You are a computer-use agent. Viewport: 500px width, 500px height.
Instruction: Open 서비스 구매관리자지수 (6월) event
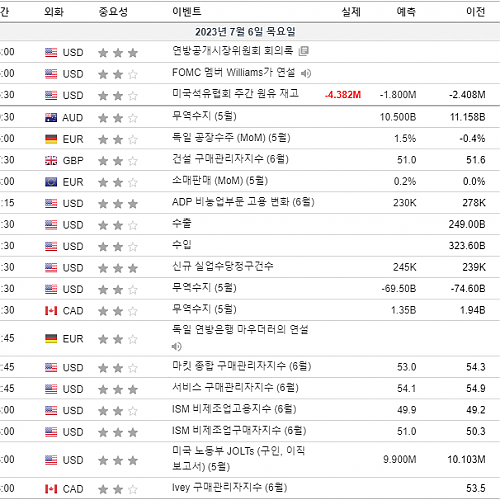[235, 388]
